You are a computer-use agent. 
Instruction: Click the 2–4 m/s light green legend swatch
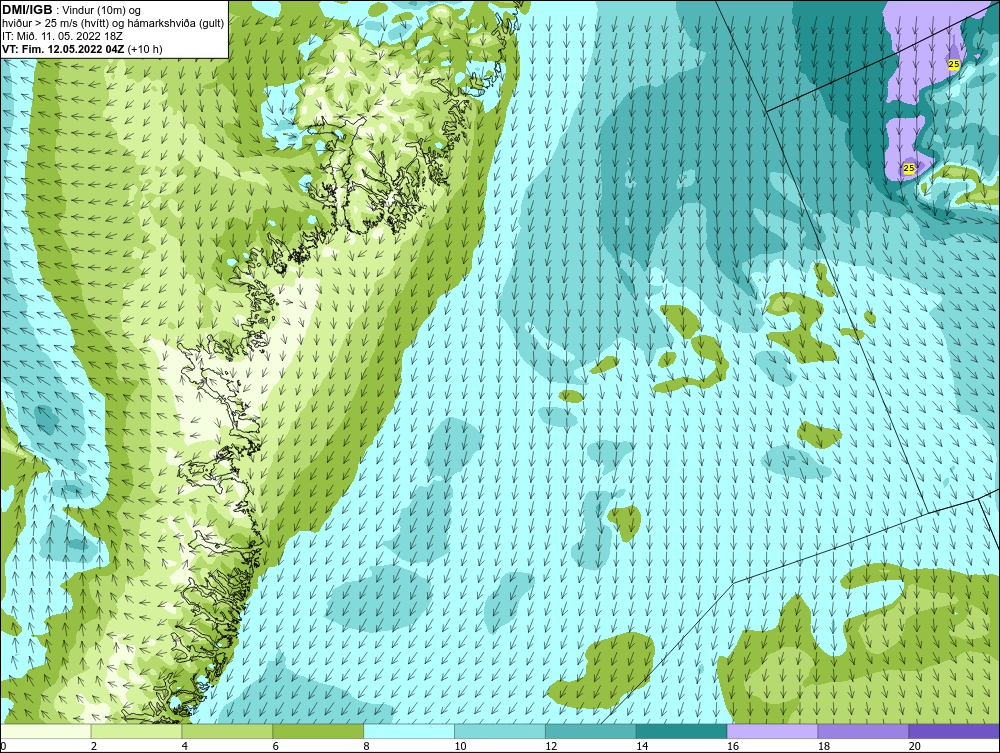point(136,731)
